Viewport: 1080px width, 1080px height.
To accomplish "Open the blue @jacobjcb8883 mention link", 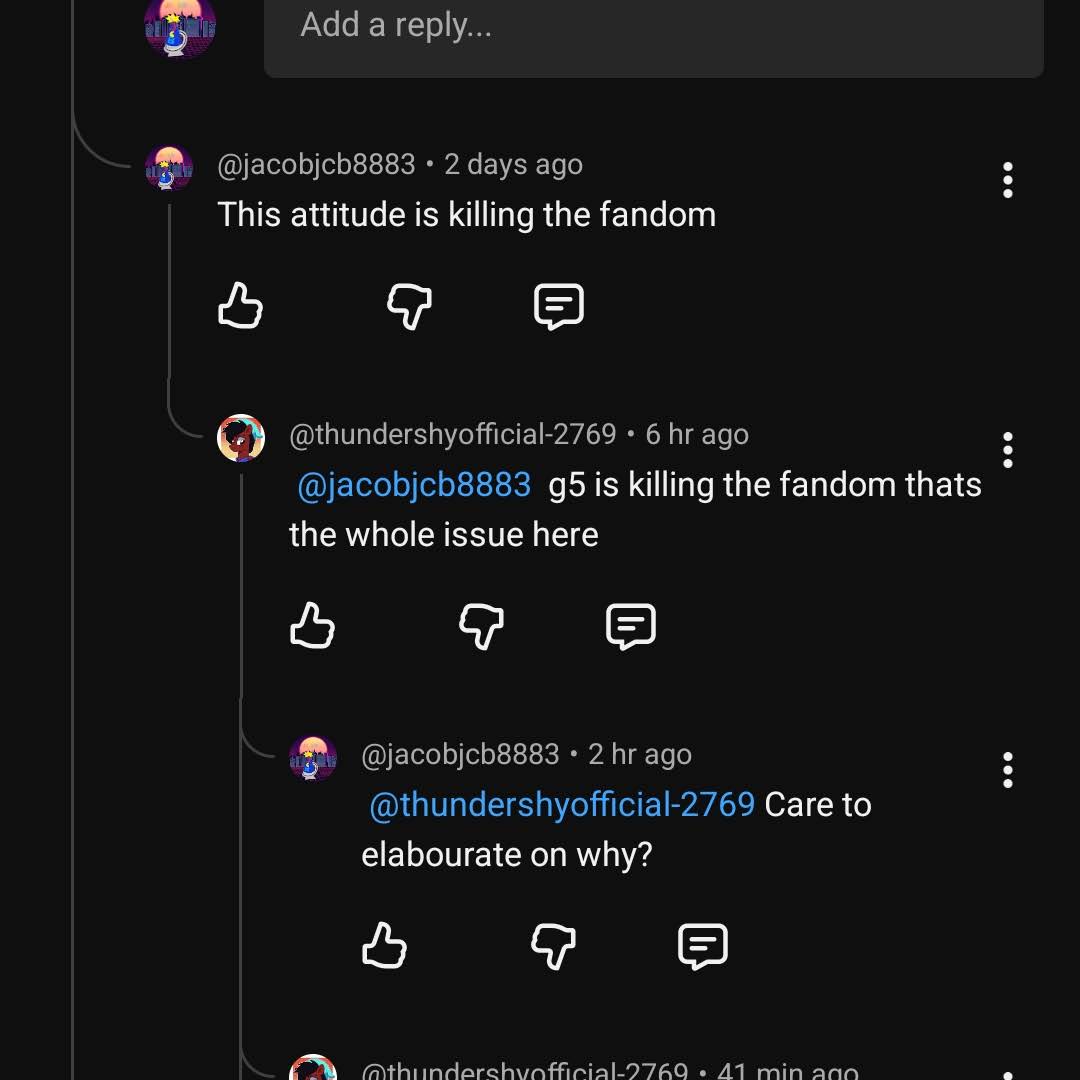I will coord(414,484).
